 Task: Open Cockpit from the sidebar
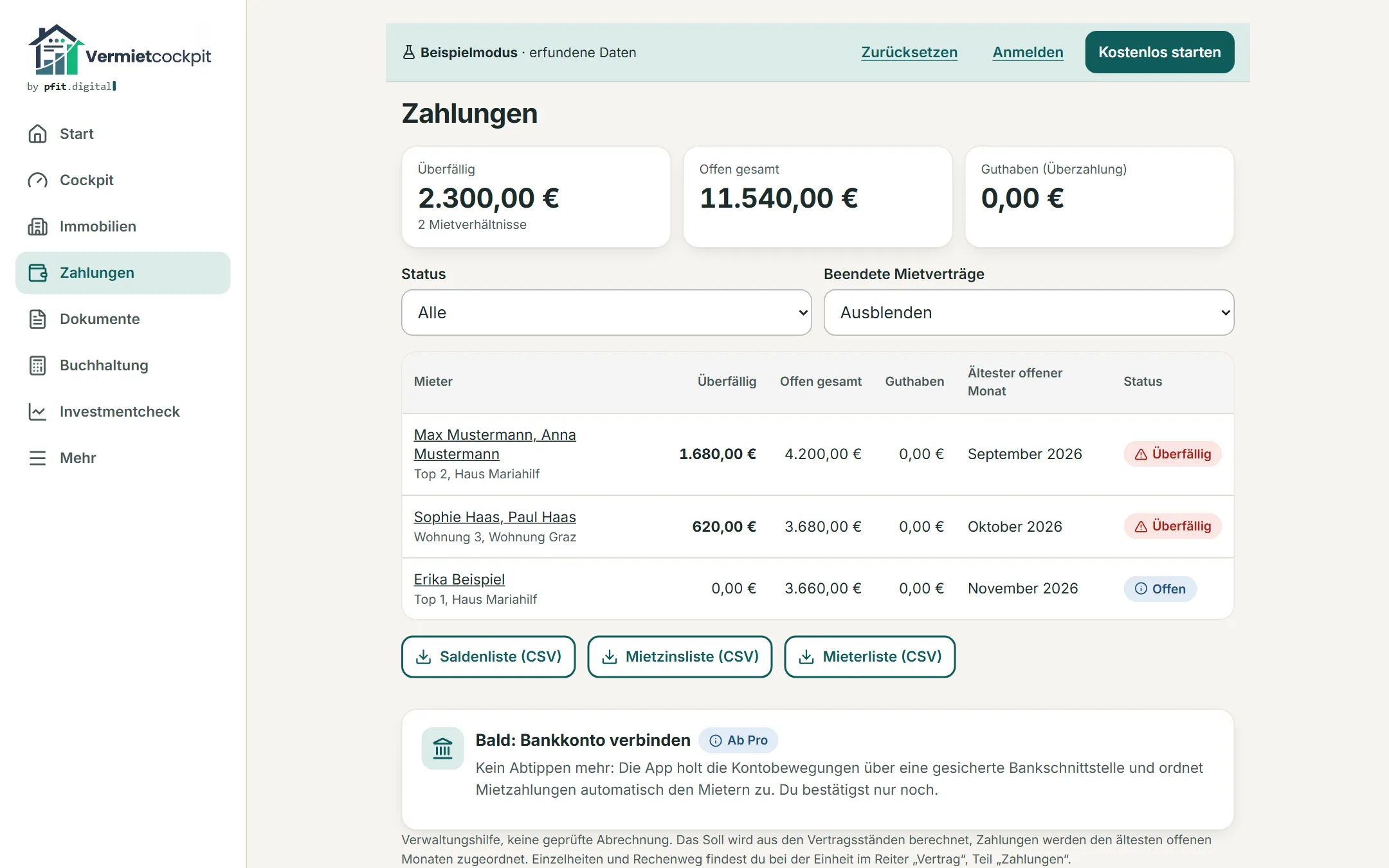pyautogui.click(x=123, y=180)
